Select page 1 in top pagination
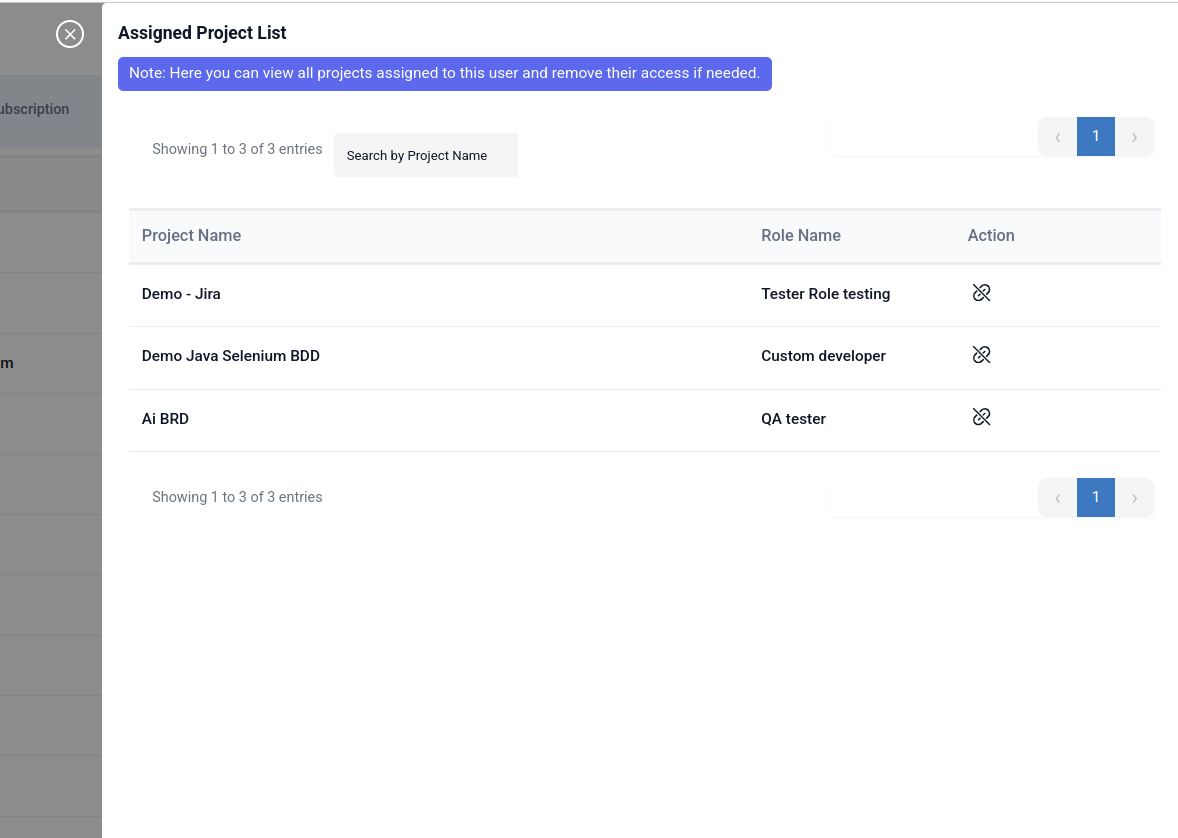Viewport: 1178px width, 838px height. coord(1095,137)
